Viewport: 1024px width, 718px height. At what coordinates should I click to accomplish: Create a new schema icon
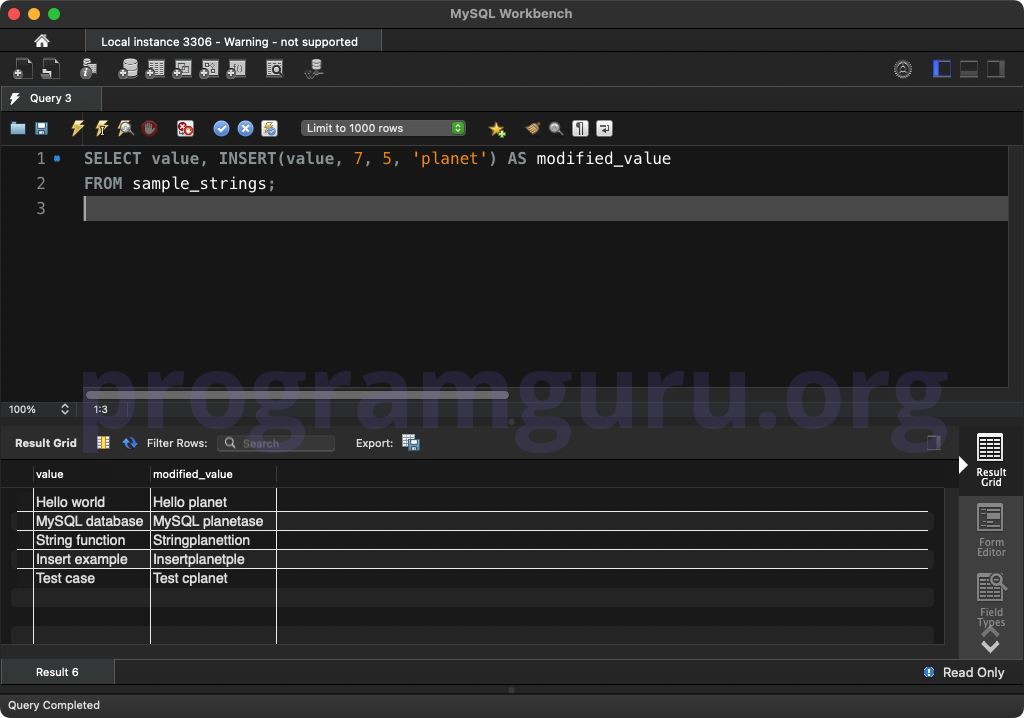[x=128, y=69]
